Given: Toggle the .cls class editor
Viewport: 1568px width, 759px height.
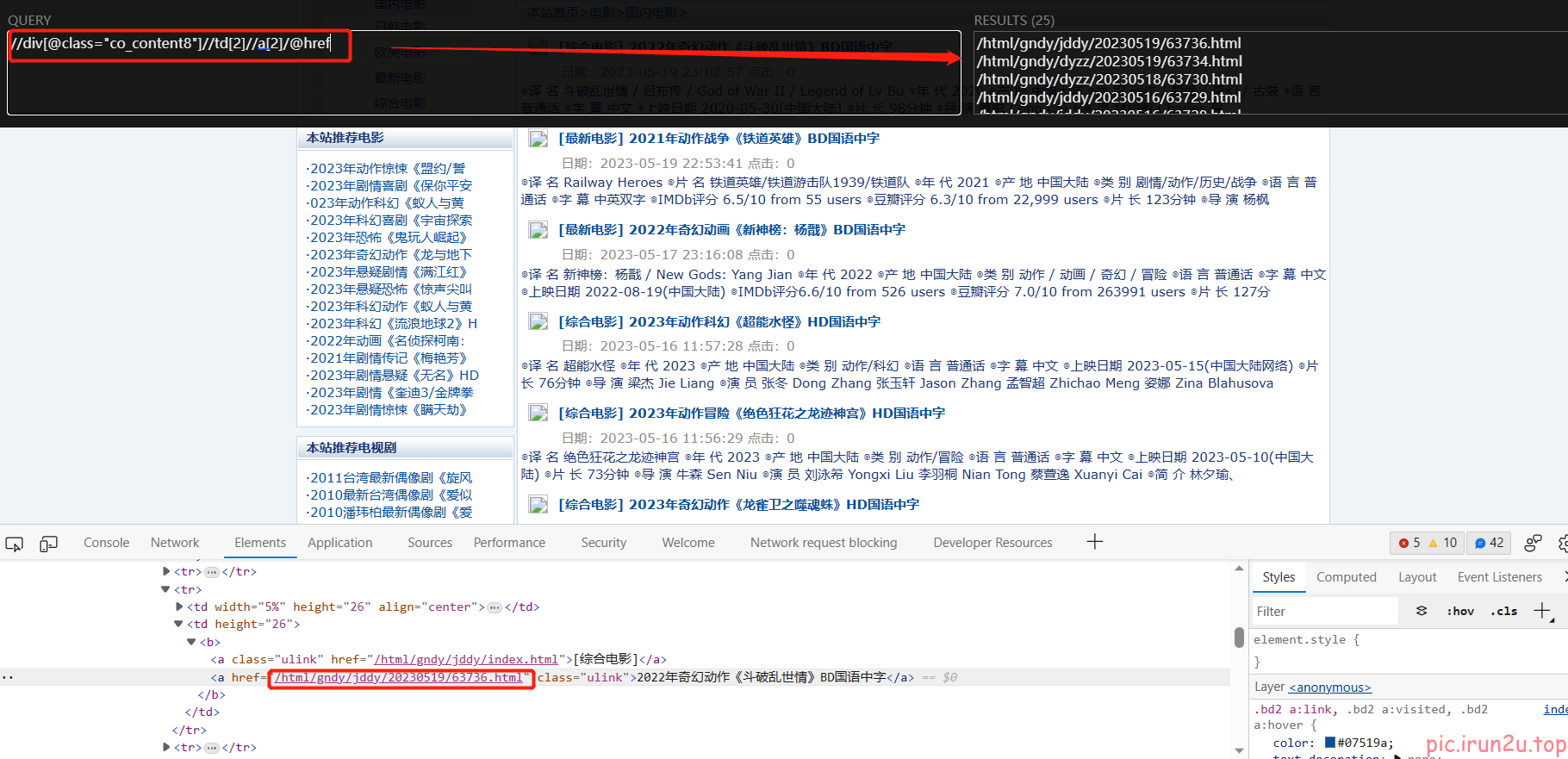Looking at the screenshot, I should (1504, 611).
